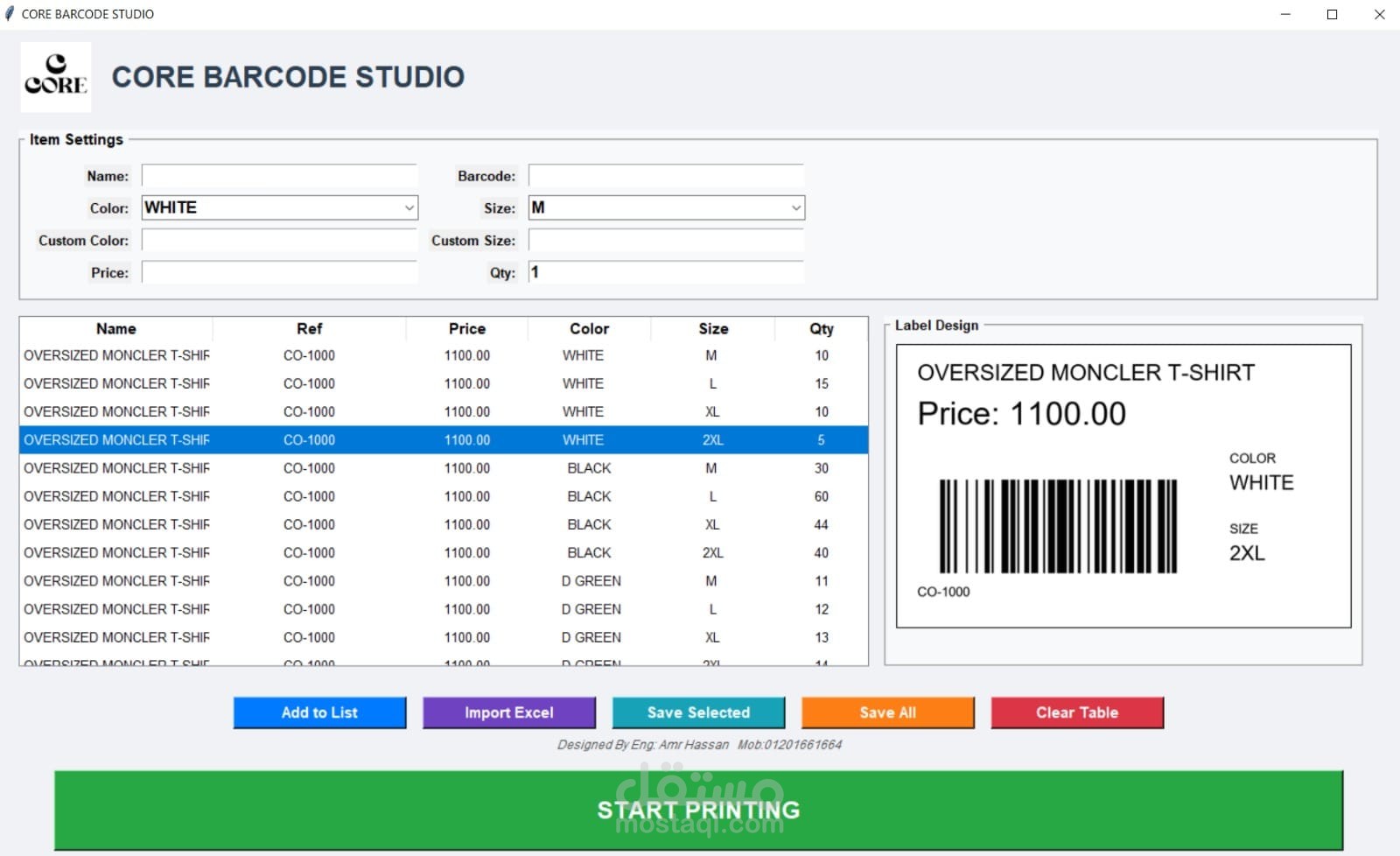This screenshot has height=856, width=1400.
Task: Click quantity 40 in the table
Action: [822, 553]
